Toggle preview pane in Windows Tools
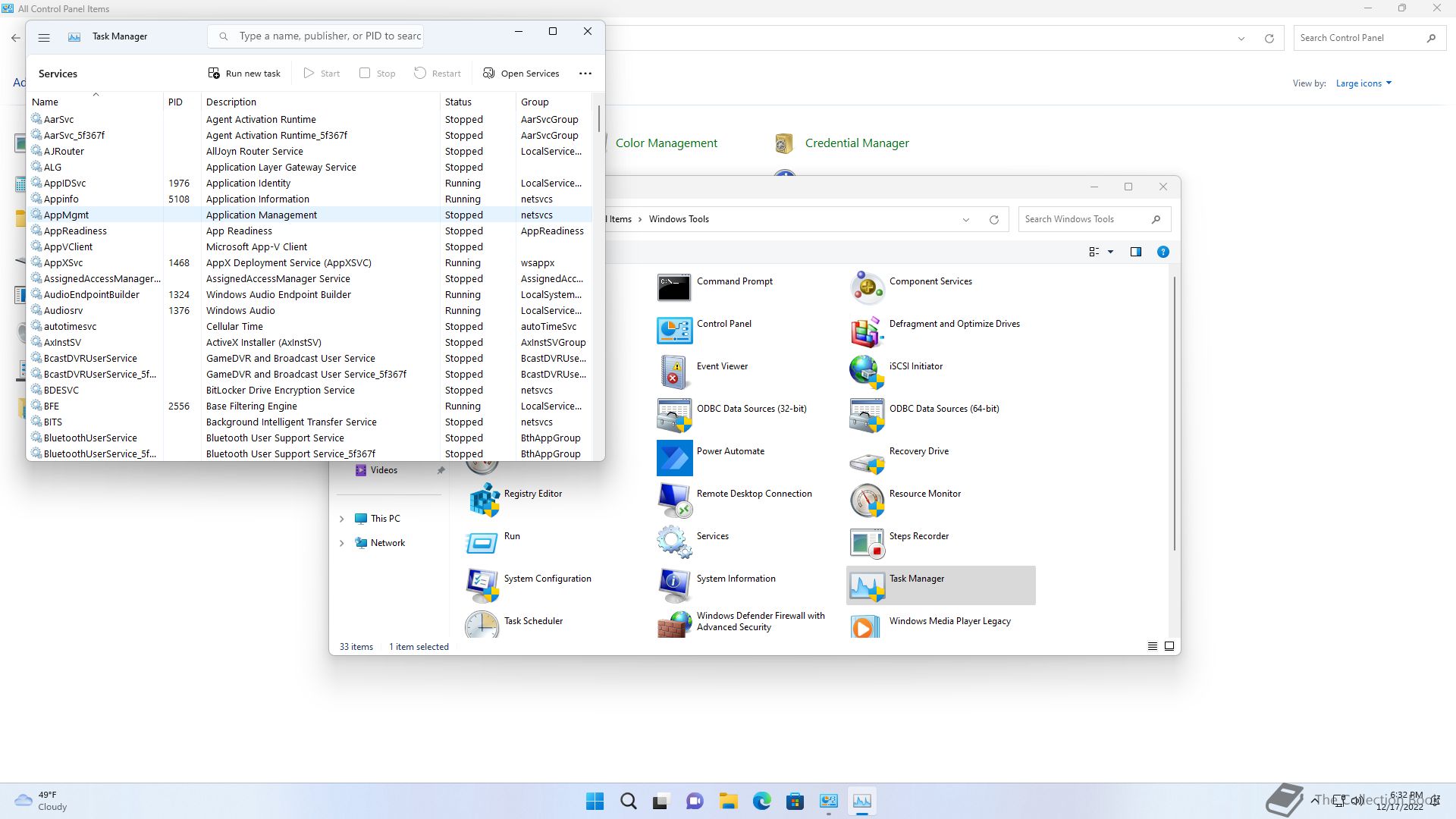Screen dimensions: 1456x819 coord(1135,252)
